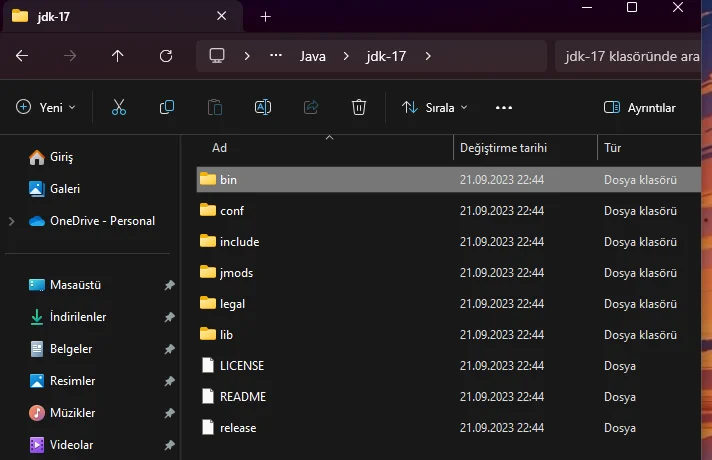Image resolution: width=712 pixels, height=460 pixels.
Task: Open the Yeni new item dropdown
Action: (45, 108)
